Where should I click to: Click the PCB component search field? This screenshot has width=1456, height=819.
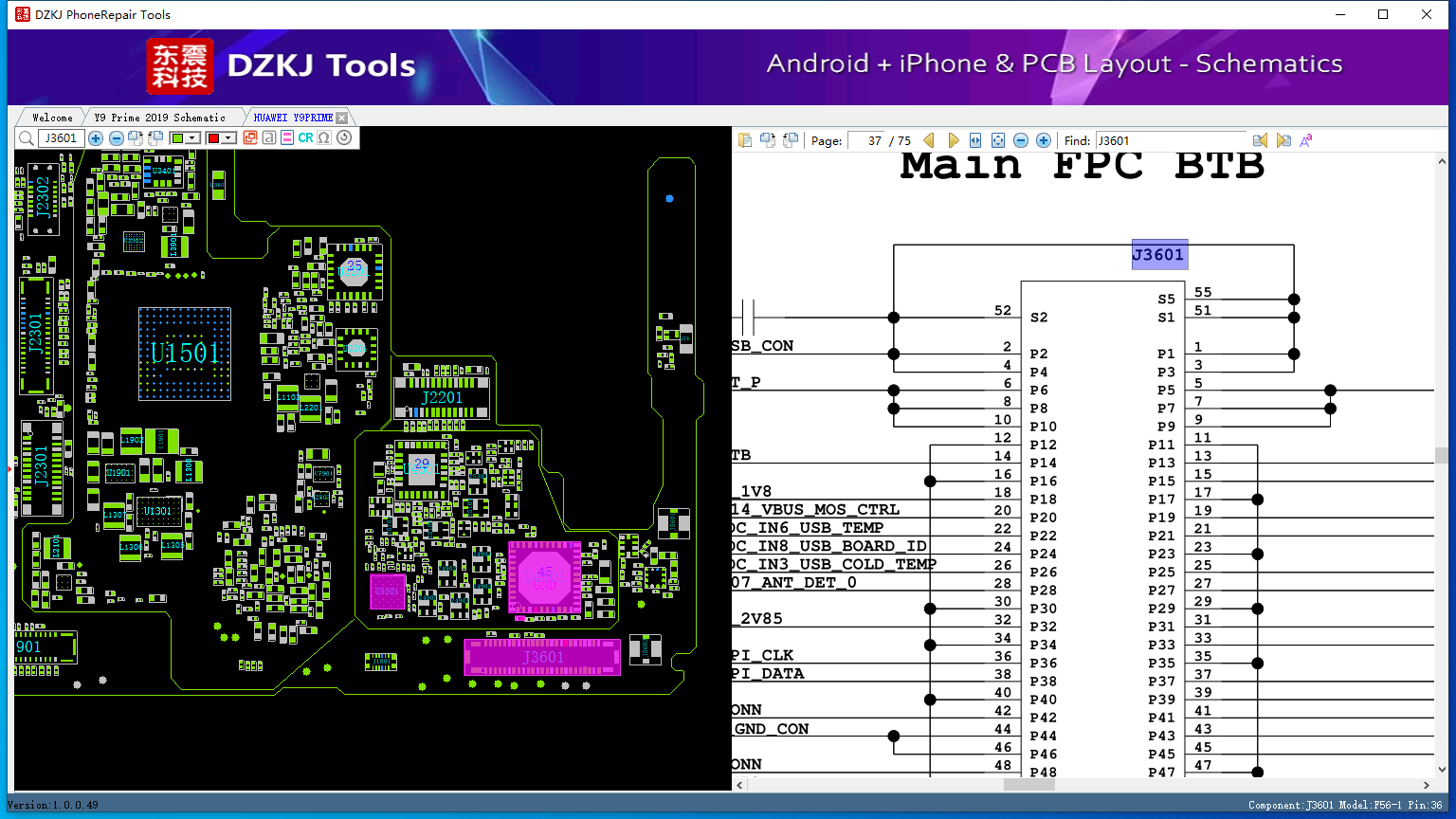pos(61,138)
